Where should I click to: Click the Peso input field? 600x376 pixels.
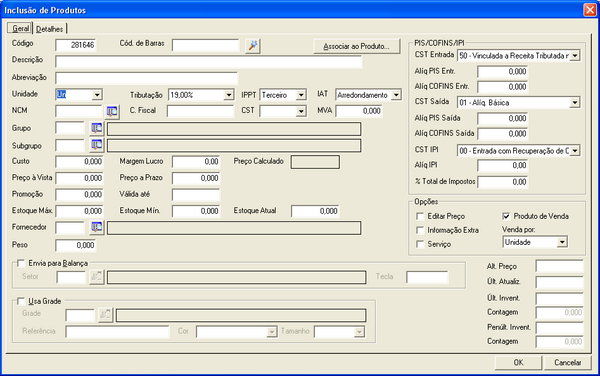(76, 245)
